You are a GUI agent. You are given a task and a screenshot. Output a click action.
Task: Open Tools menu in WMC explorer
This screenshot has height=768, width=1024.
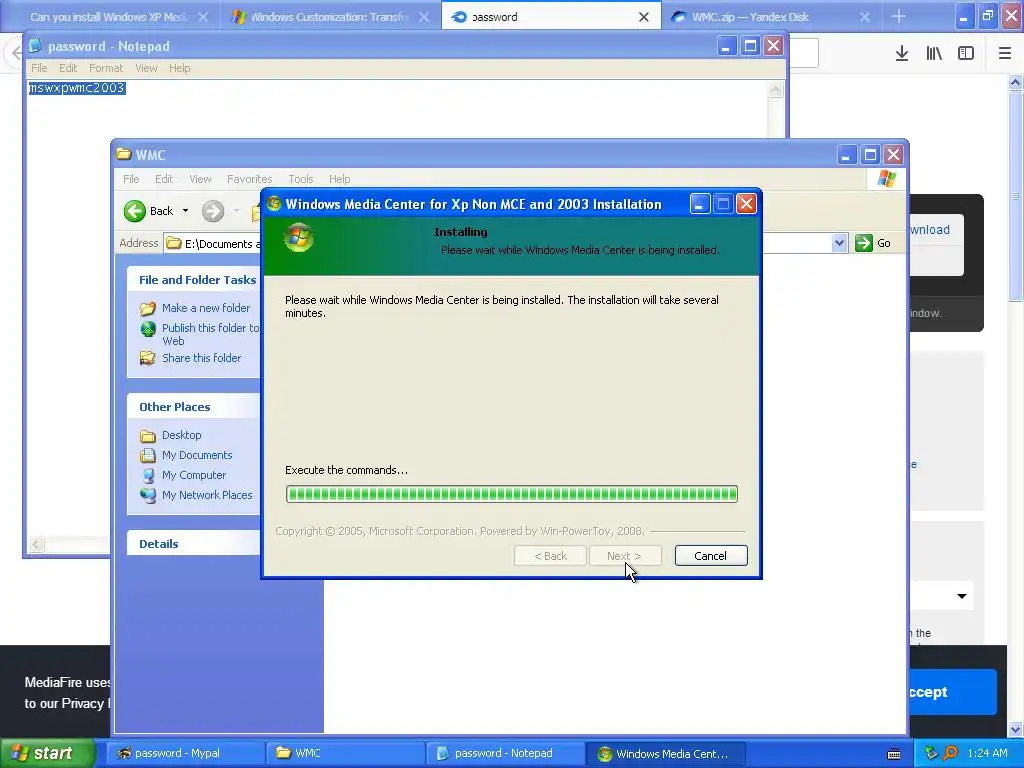[x=300, y=179]
